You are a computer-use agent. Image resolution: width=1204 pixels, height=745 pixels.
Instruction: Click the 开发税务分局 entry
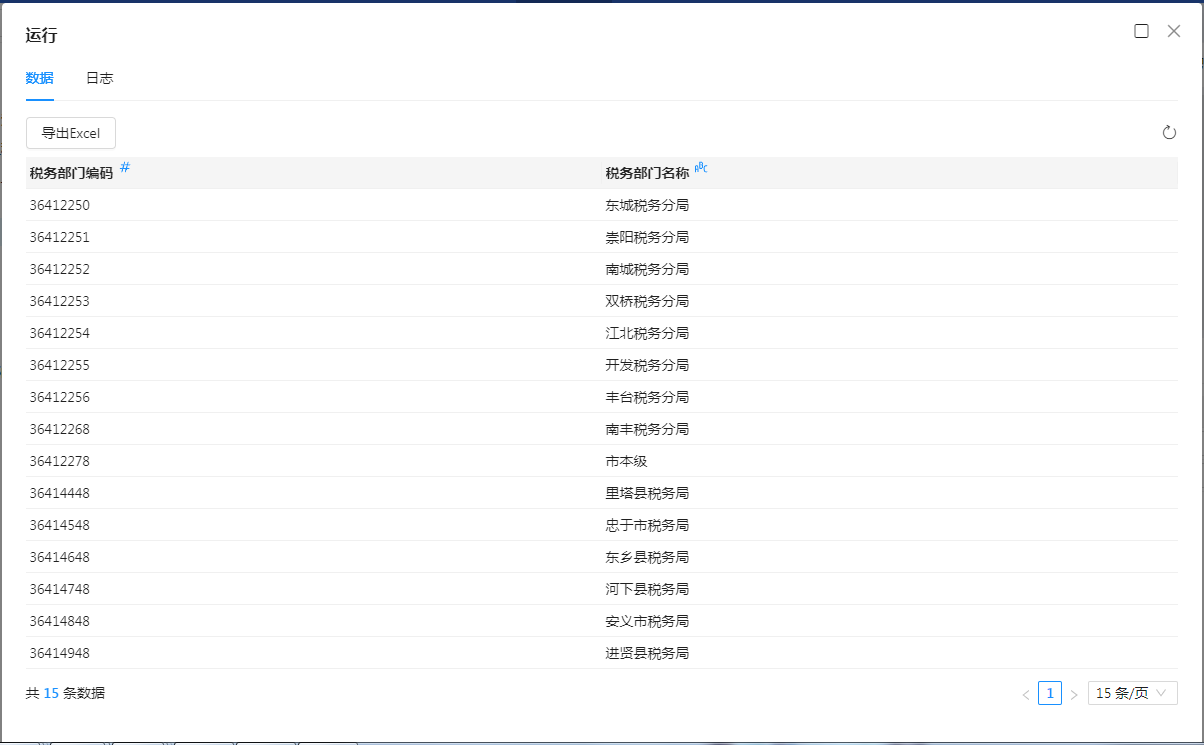[x=647, y=365]
